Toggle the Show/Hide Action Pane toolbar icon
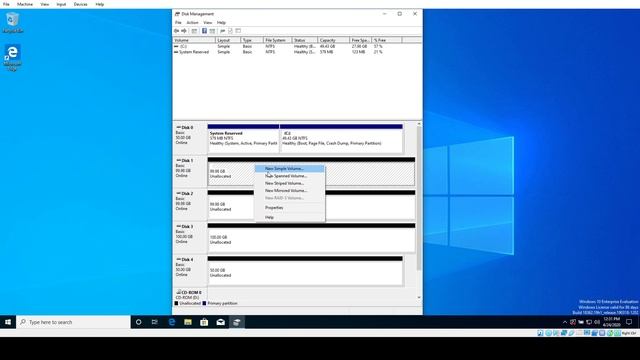Viewport: 640px width, 360px height. [x=212, y=31]
